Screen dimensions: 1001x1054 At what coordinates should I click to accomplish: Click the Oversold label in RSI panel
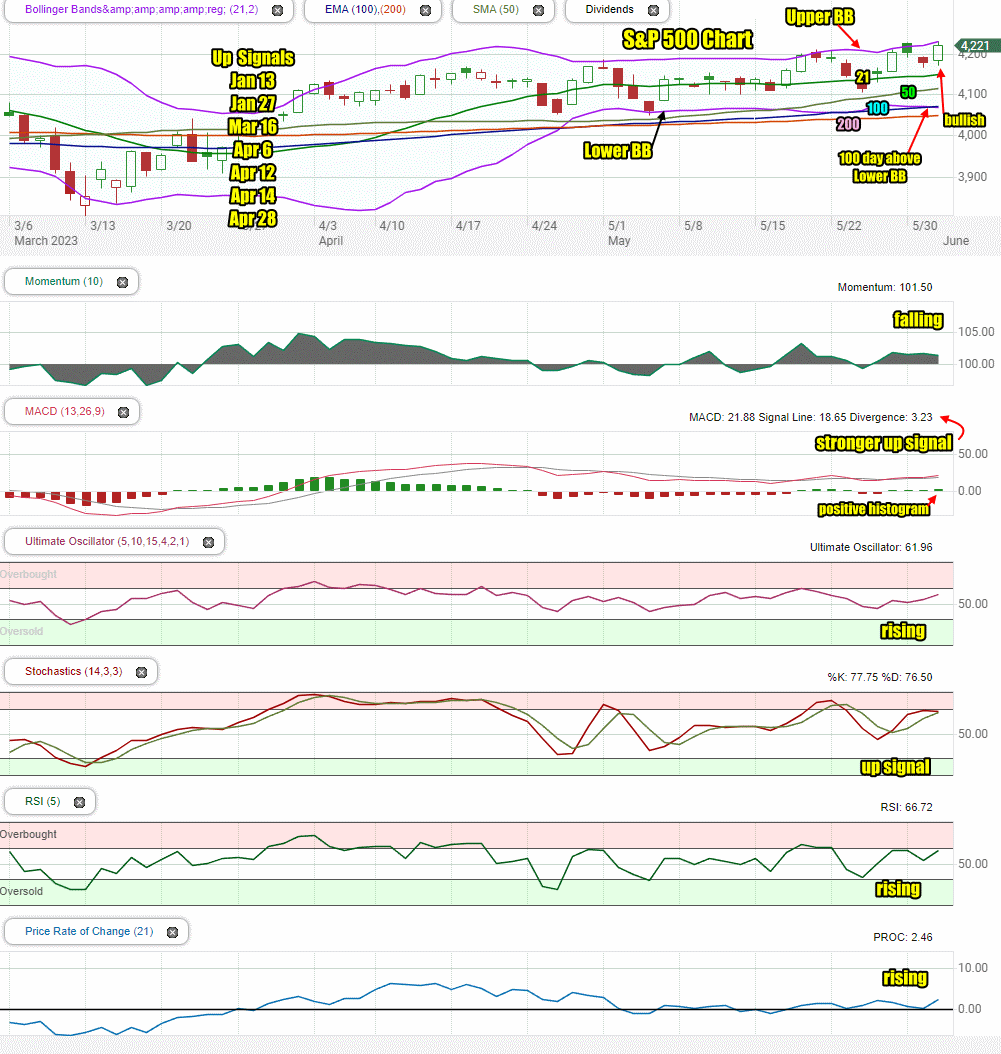click(x=22, y=891)
